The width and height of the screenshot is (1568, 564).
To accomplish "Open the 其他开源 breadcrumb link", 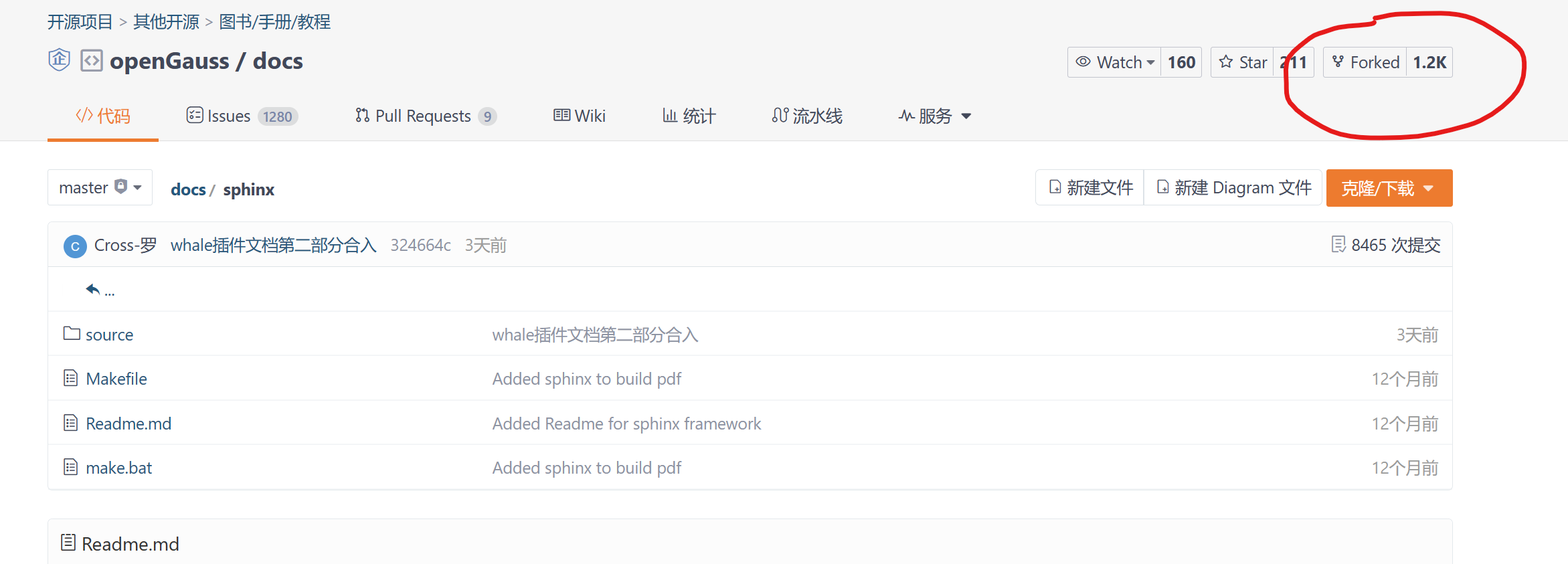I will pyautogui.click(x=166, y=22).
